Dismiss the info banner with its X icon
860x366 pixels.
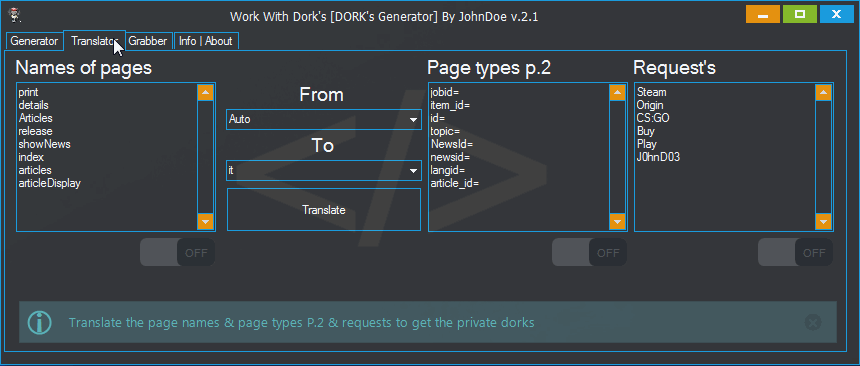click(813, 322)
